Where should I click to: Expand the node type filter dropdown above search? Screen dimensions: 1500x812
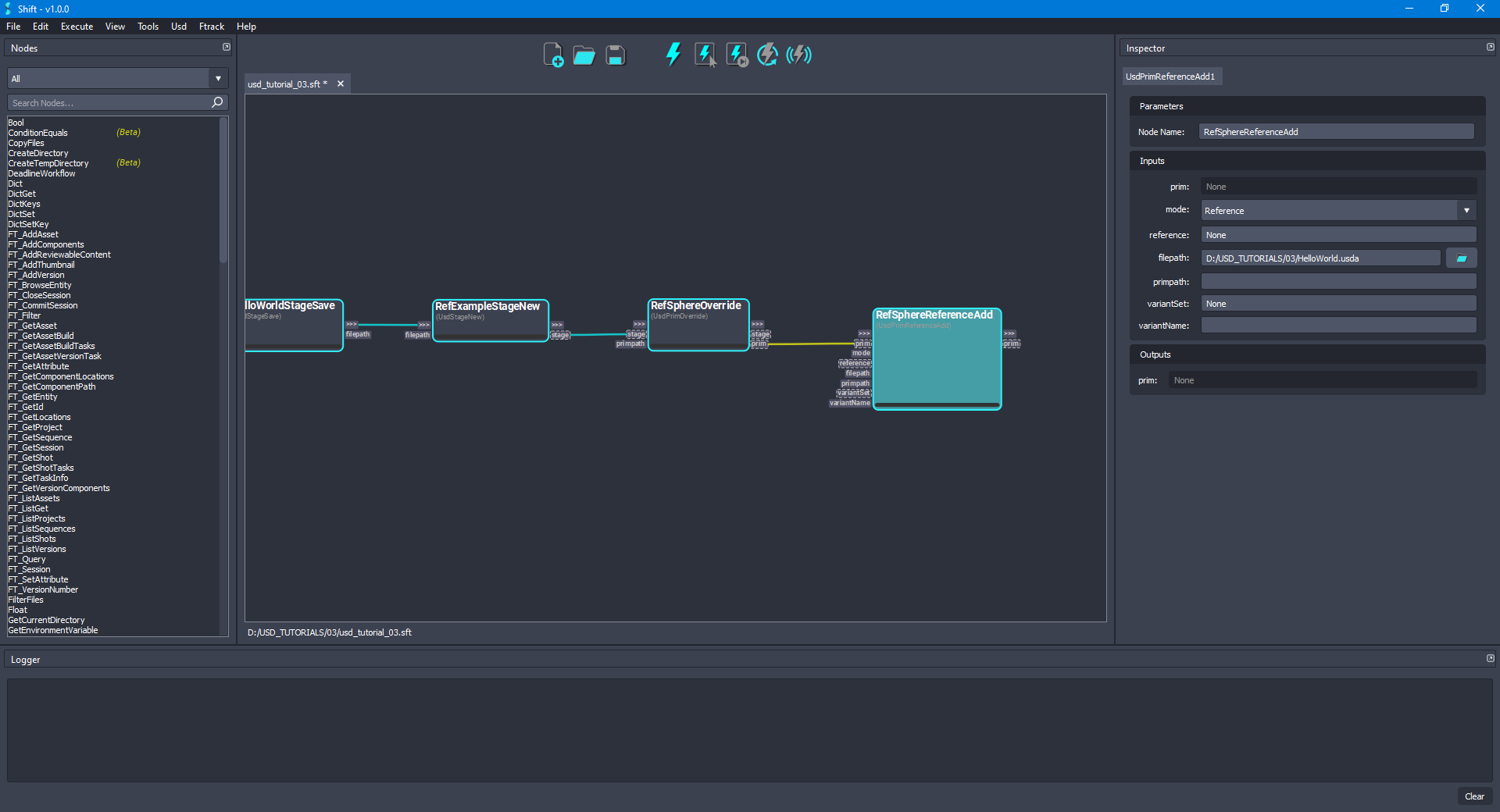(217, 78)
